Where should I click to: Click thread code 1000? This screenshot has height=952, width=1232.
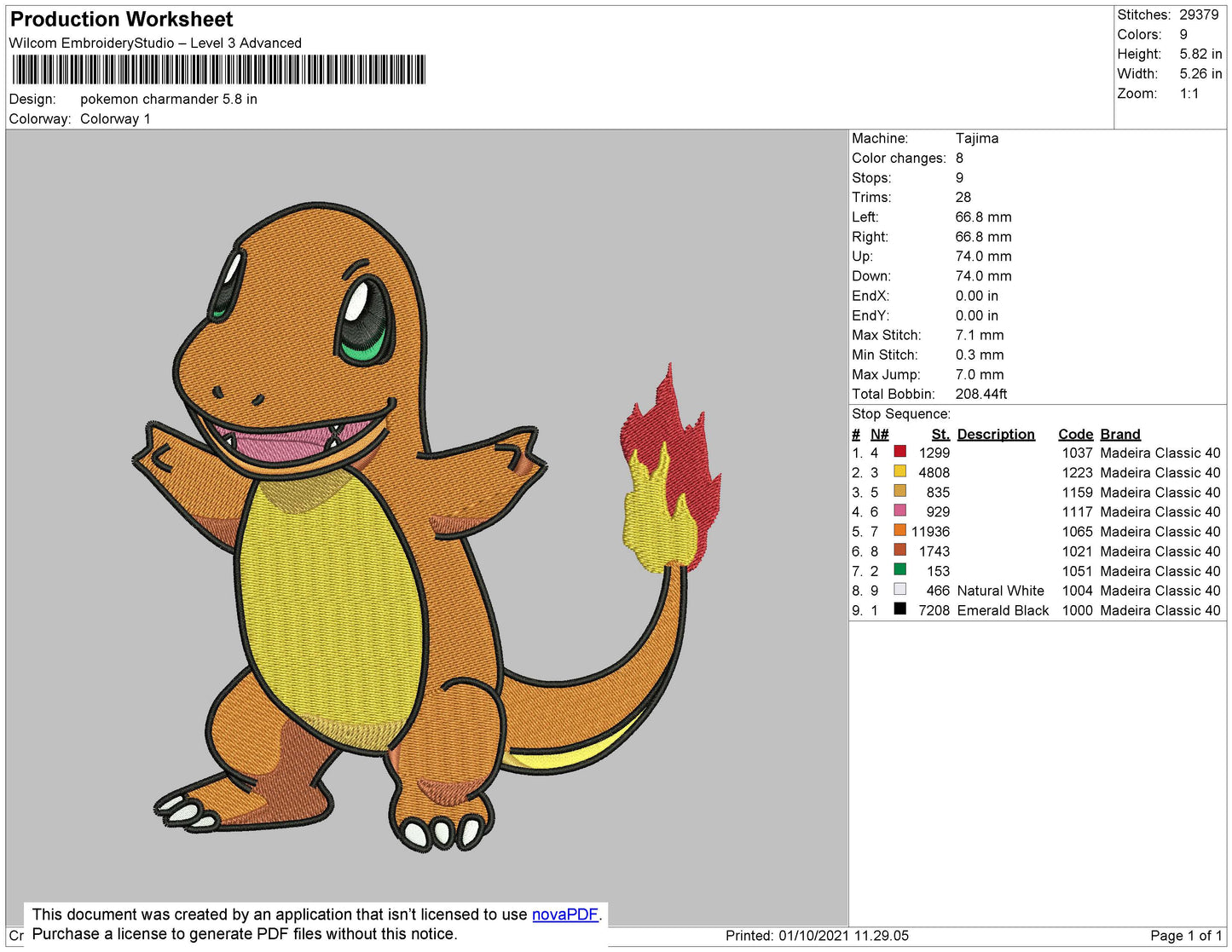1077,610
